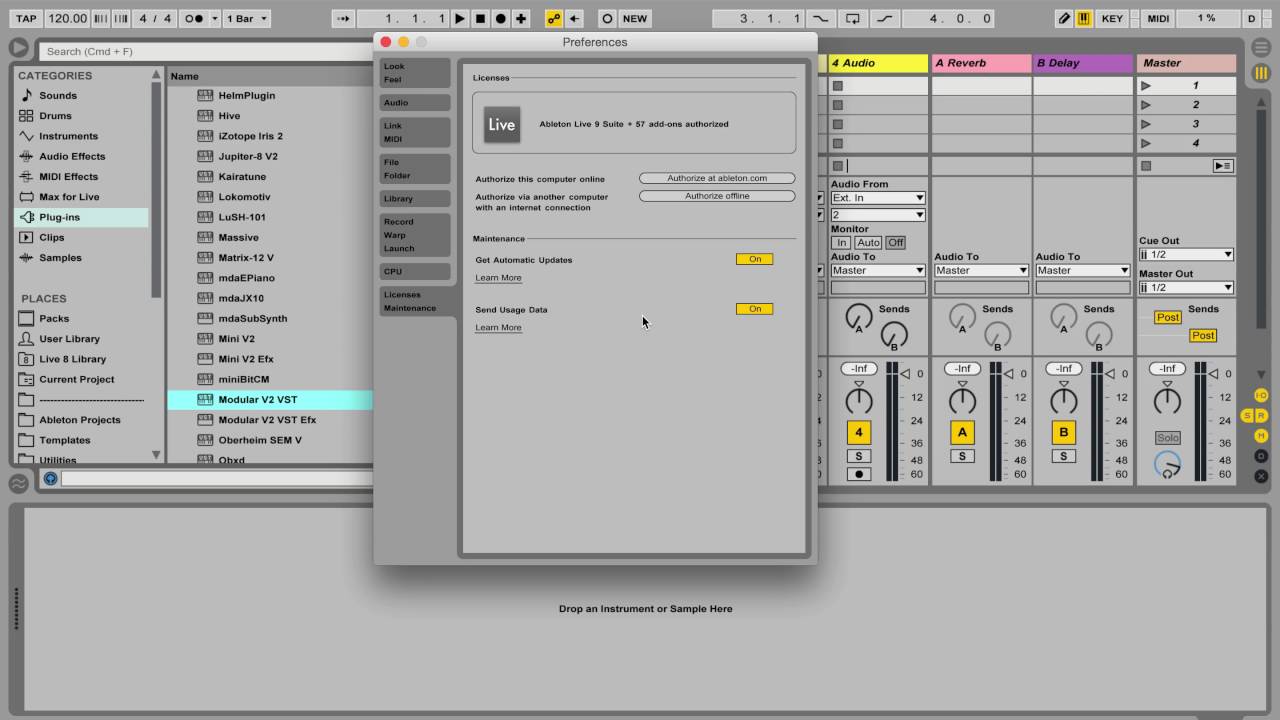Toggle Send Usage Data On button

pyautogui.click(x=755, y=309)
